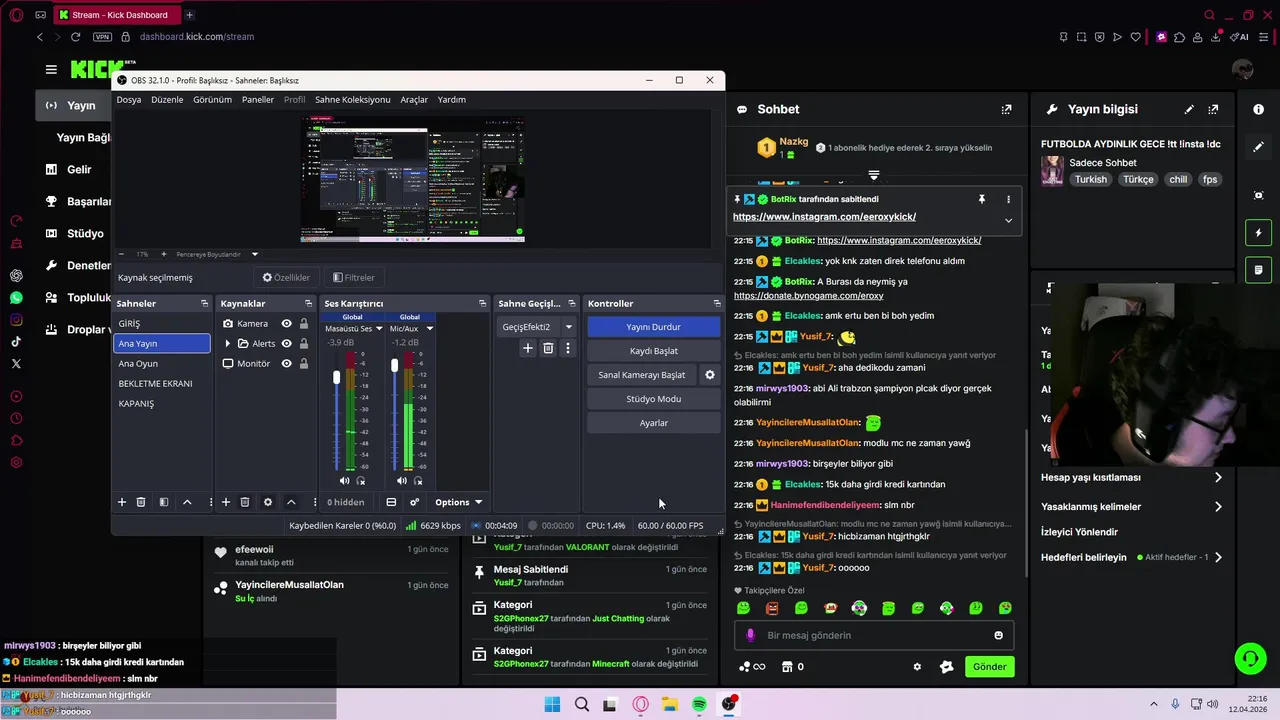
Task: Click Kaydı Başlat to start recording
Action: coord(654,351)
